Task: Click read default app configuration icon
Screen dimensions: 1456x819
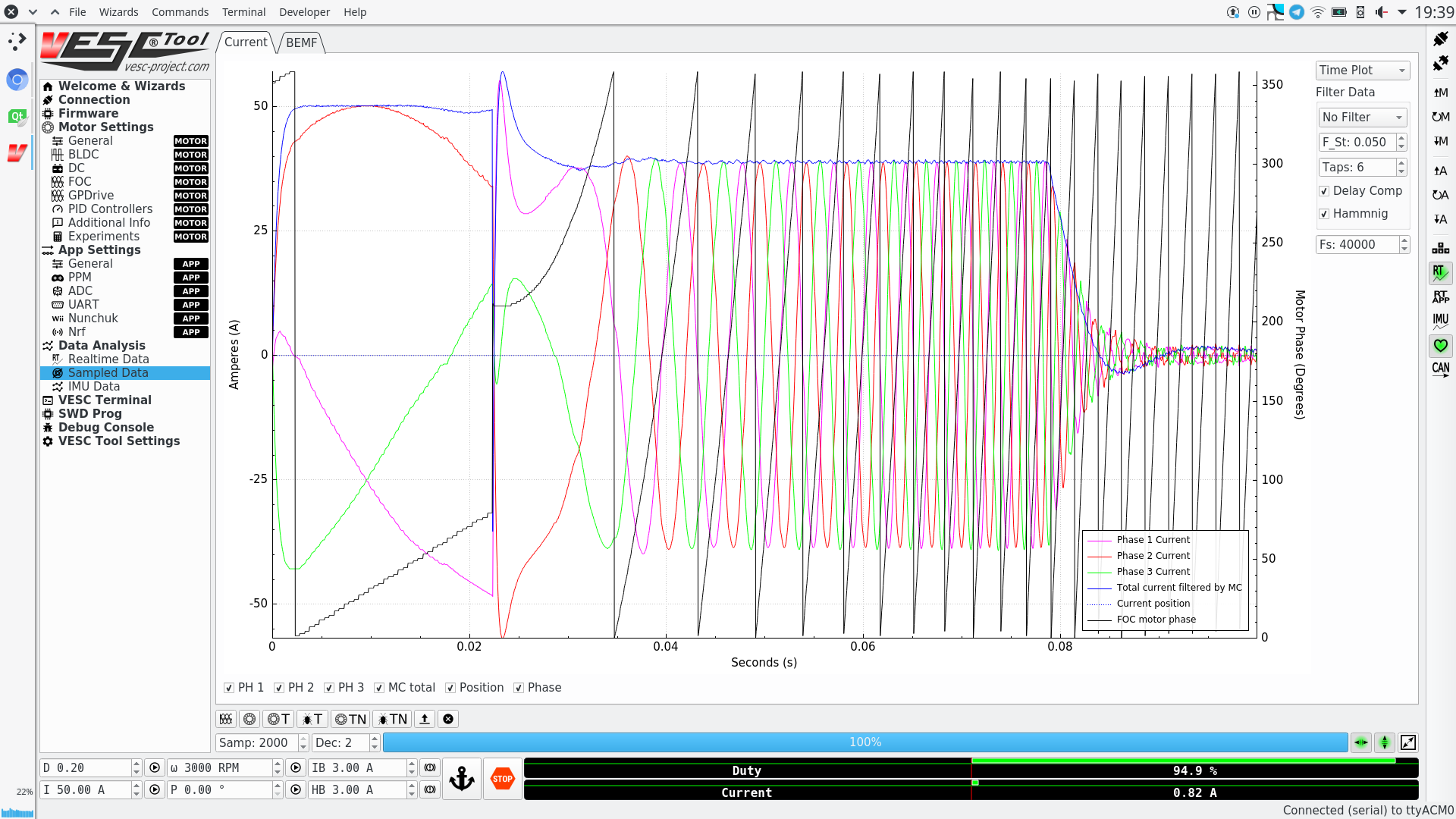Action: pyautogui.click(x=1441, y=195)
